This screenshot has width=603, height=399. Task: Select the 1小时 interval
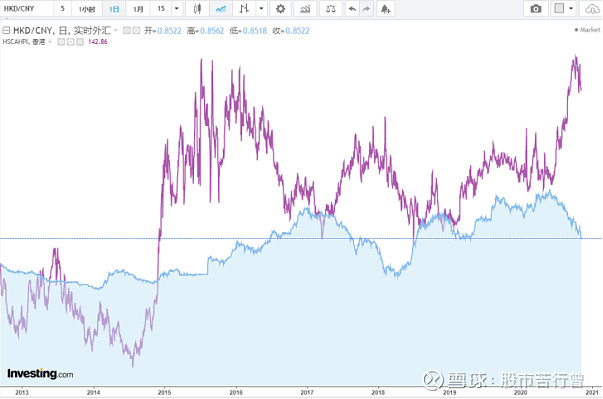[87, 8]
